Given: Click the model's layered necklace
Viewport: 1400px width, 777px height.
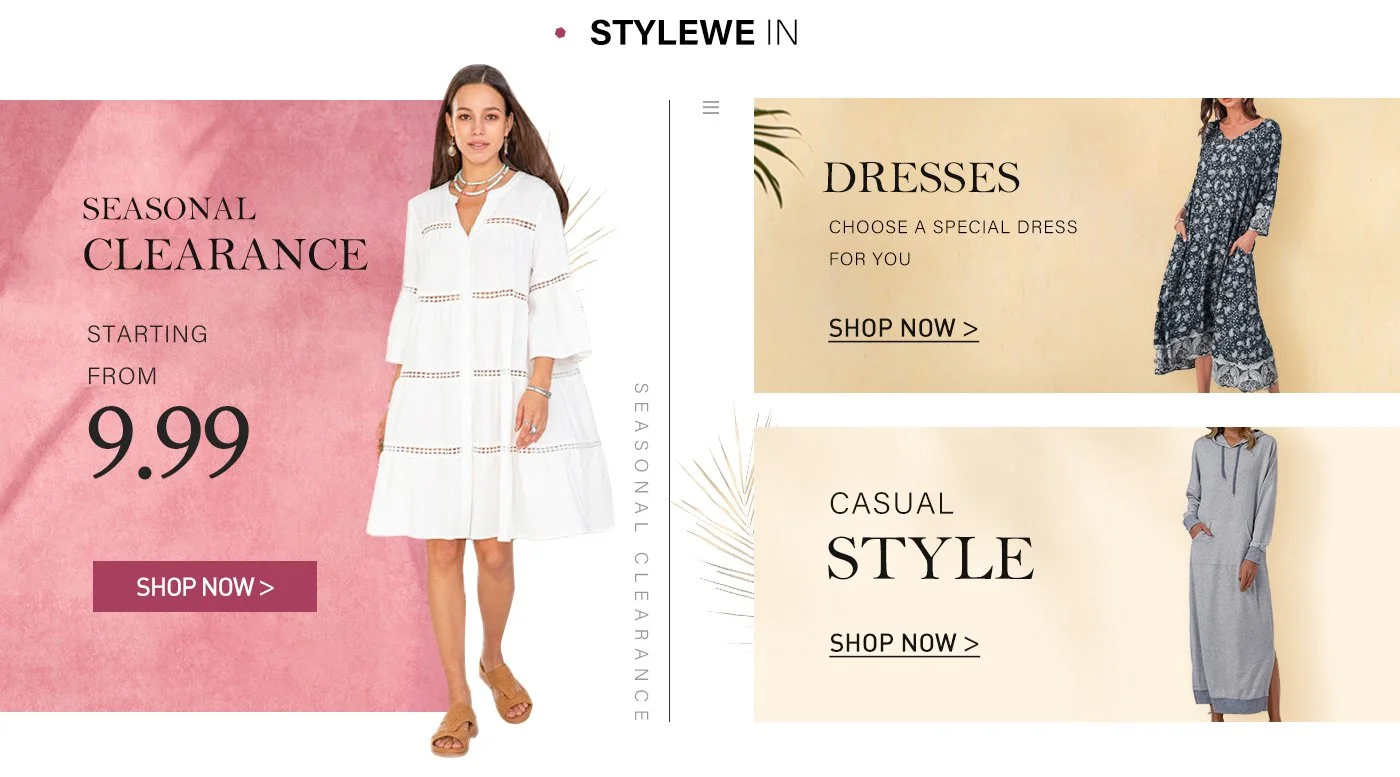Looking at the screenshot, I should [480, 181].
